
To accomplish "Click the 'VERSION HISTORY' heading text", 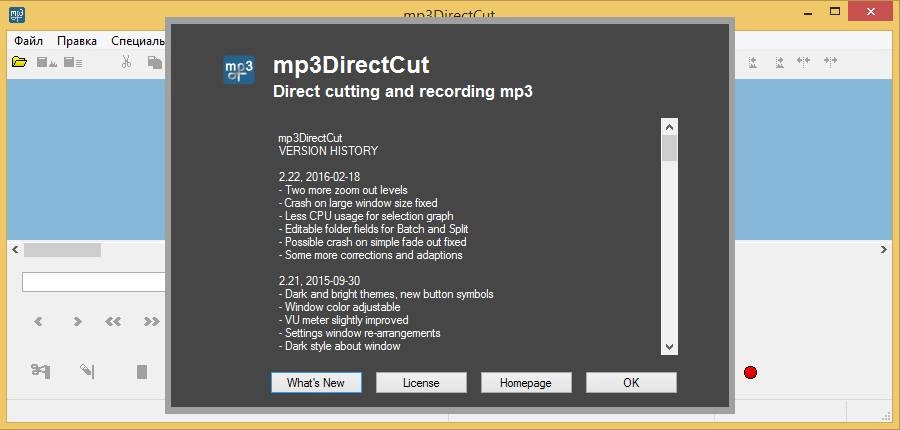I will click(x=328, y=151).
